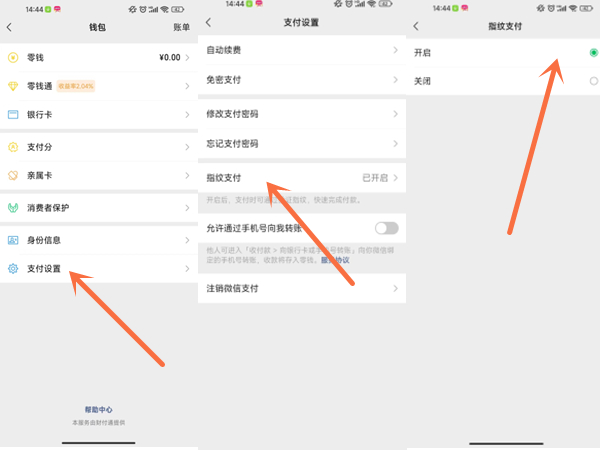Tap the 支付分 icon
600x450 pixels.
(13, 148)
